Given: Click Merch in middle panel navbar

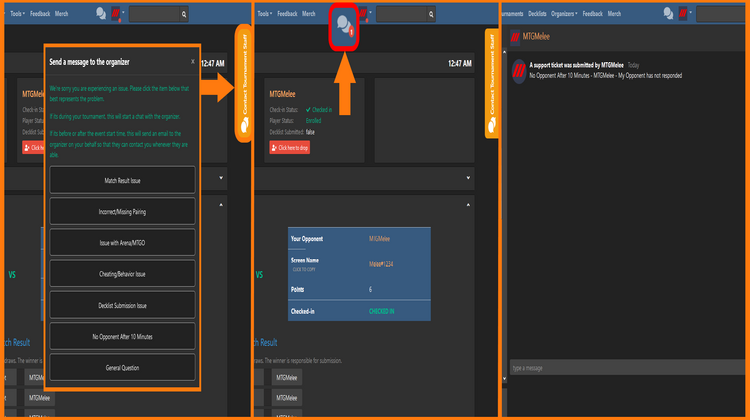Looking at the screenshot, I should pyautogui.click(x=309, y=14).
